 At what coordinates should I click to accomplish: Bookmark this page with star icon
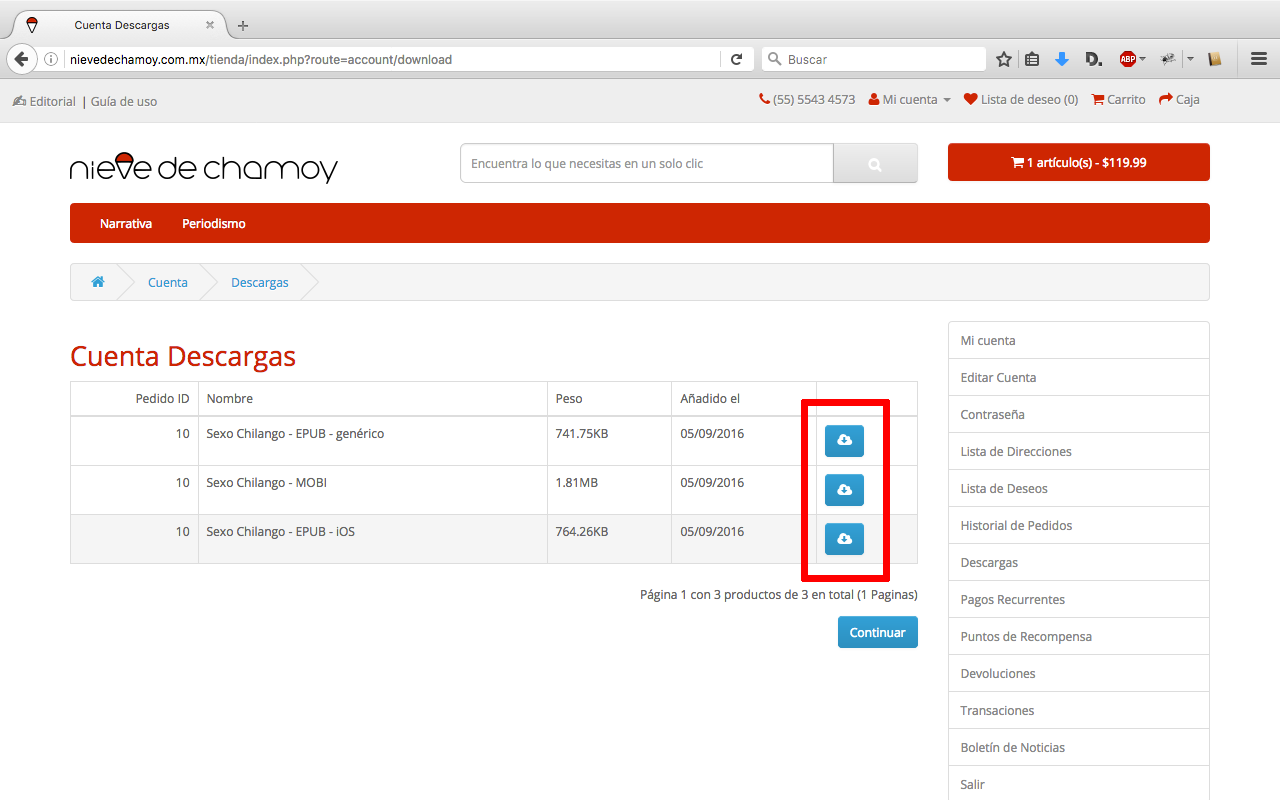[x=1004, y=59]
